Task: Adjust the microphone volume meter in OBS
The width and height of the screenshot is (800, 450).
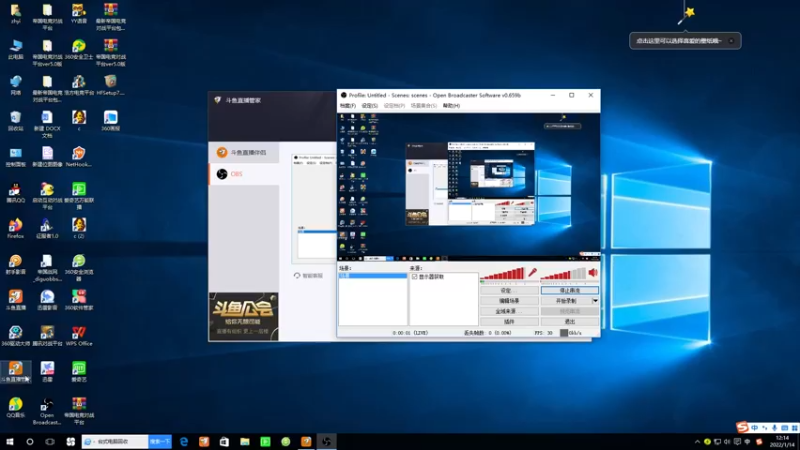Action: tap(503, 274)
